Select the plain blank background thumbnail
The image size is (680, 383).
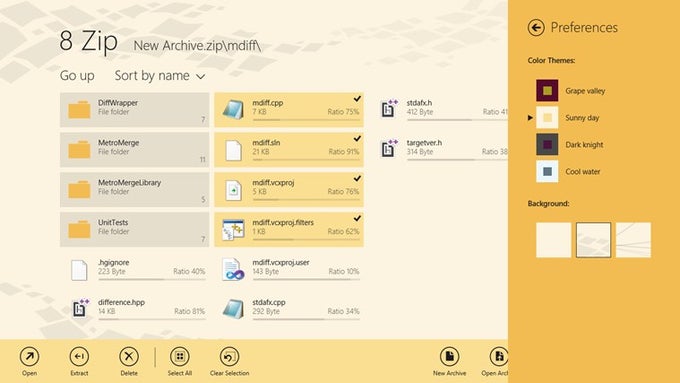[x=553, y=240]
